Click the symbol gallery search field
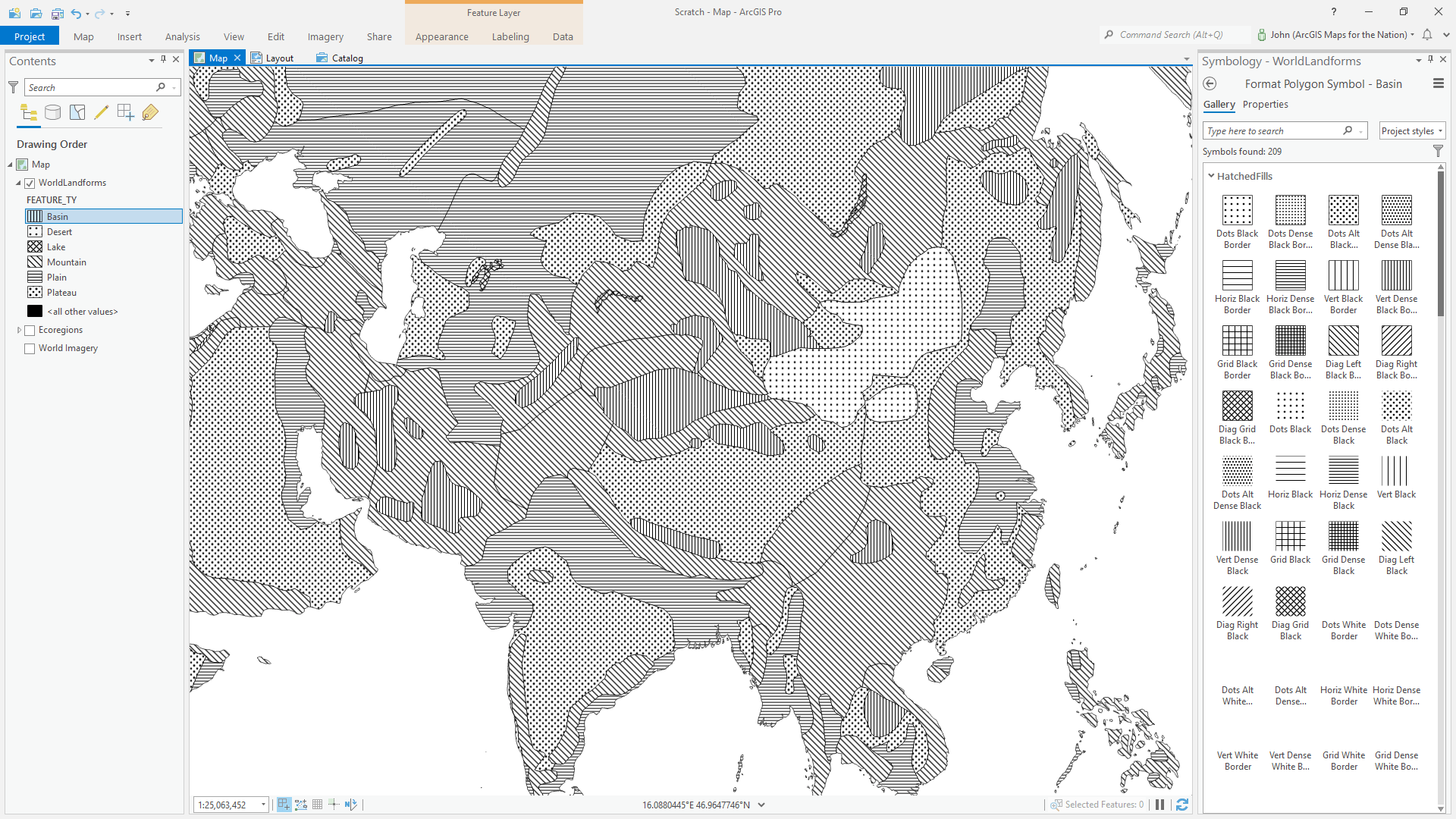 tap(1274, 131)
